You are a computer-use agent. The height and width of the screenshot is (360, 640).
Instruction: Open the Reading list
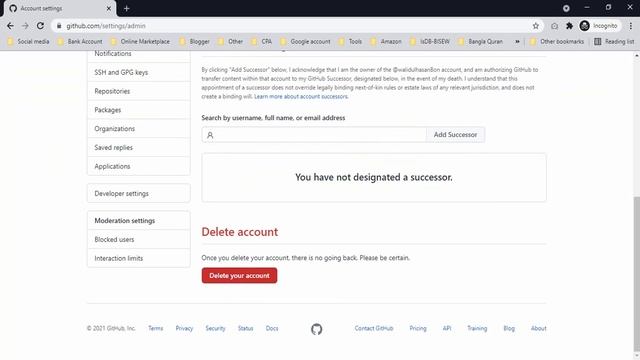coord(614,42)
